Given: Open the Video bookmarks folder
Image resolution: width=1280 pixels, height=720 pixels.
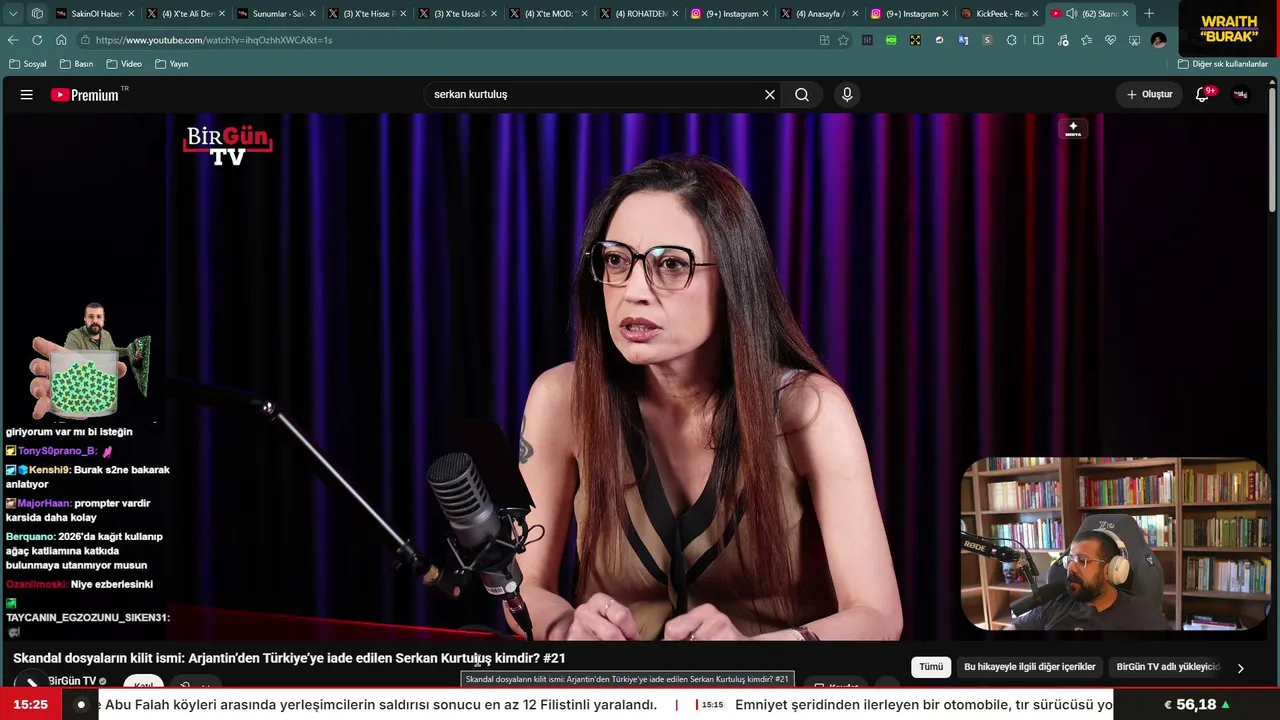Looking at the screenshot, I should [124, 64].
